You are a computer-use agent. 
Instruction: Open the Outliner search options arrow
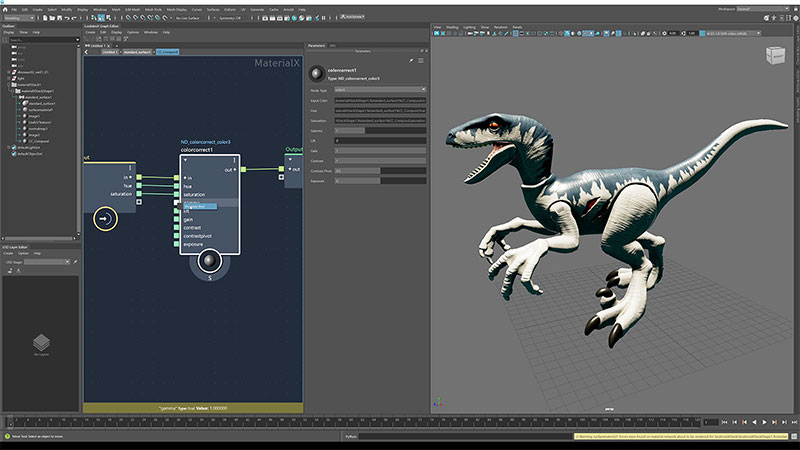tap(77, 40)
